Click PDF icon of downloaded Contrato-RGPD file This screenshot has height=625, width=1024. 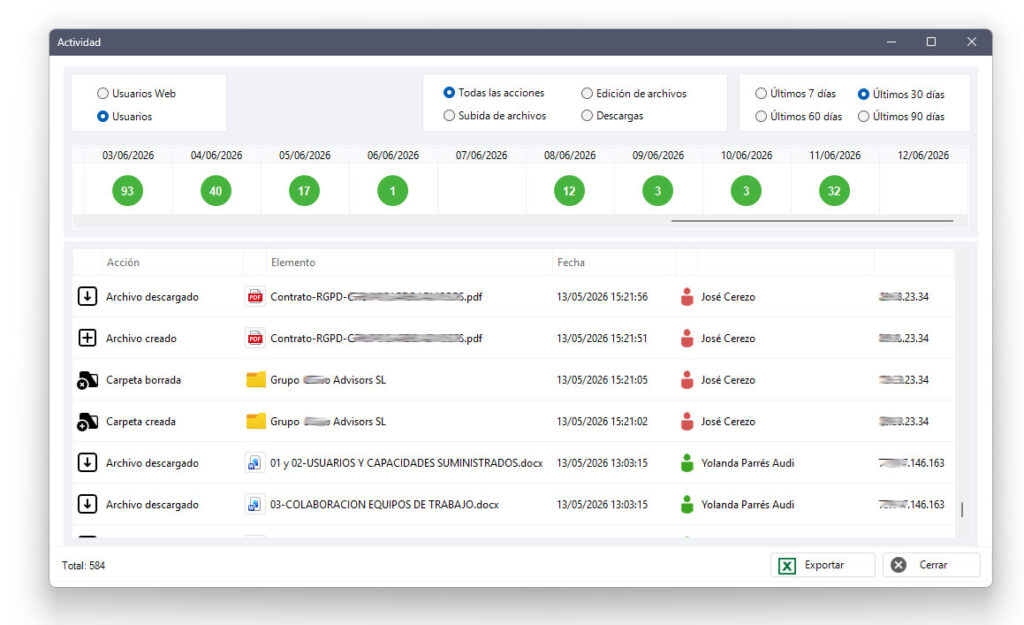pos(255,296)
